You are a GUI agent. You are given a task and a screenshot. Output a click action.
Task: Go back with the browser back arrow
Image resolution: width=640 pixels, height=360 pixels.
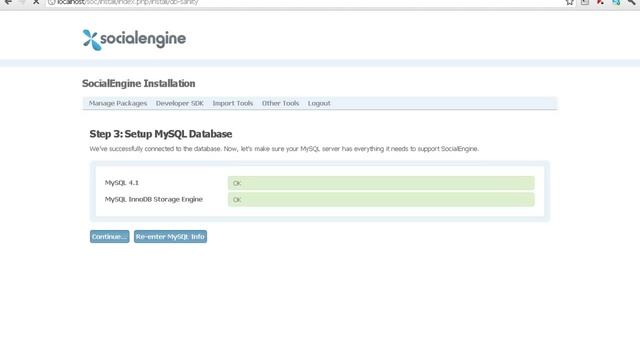(8, 2)
